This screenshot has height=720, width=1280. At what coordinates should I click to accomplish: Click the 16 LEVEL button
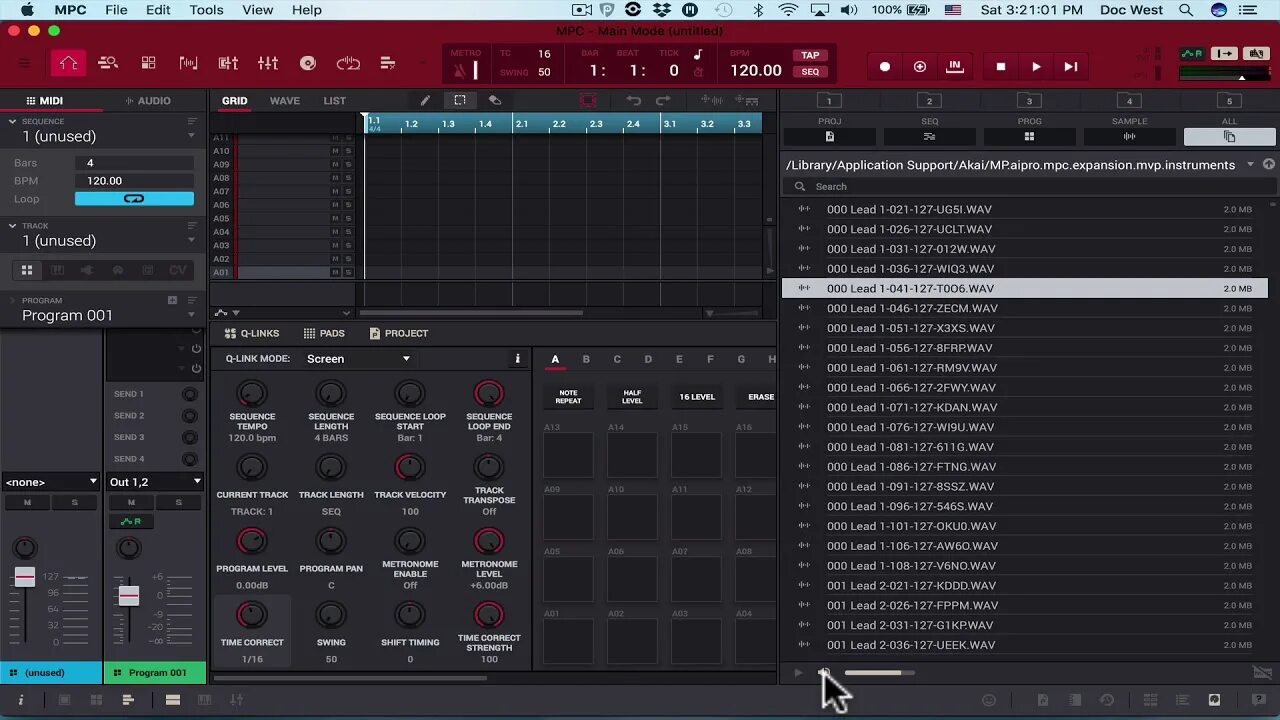coord(697,397)
